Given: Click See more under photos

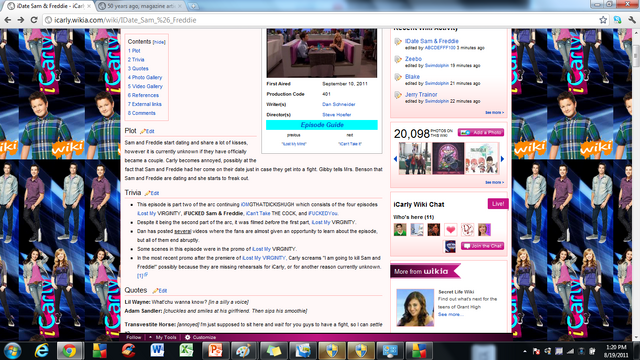Looking at the screenshot, I should pos(495,182).
